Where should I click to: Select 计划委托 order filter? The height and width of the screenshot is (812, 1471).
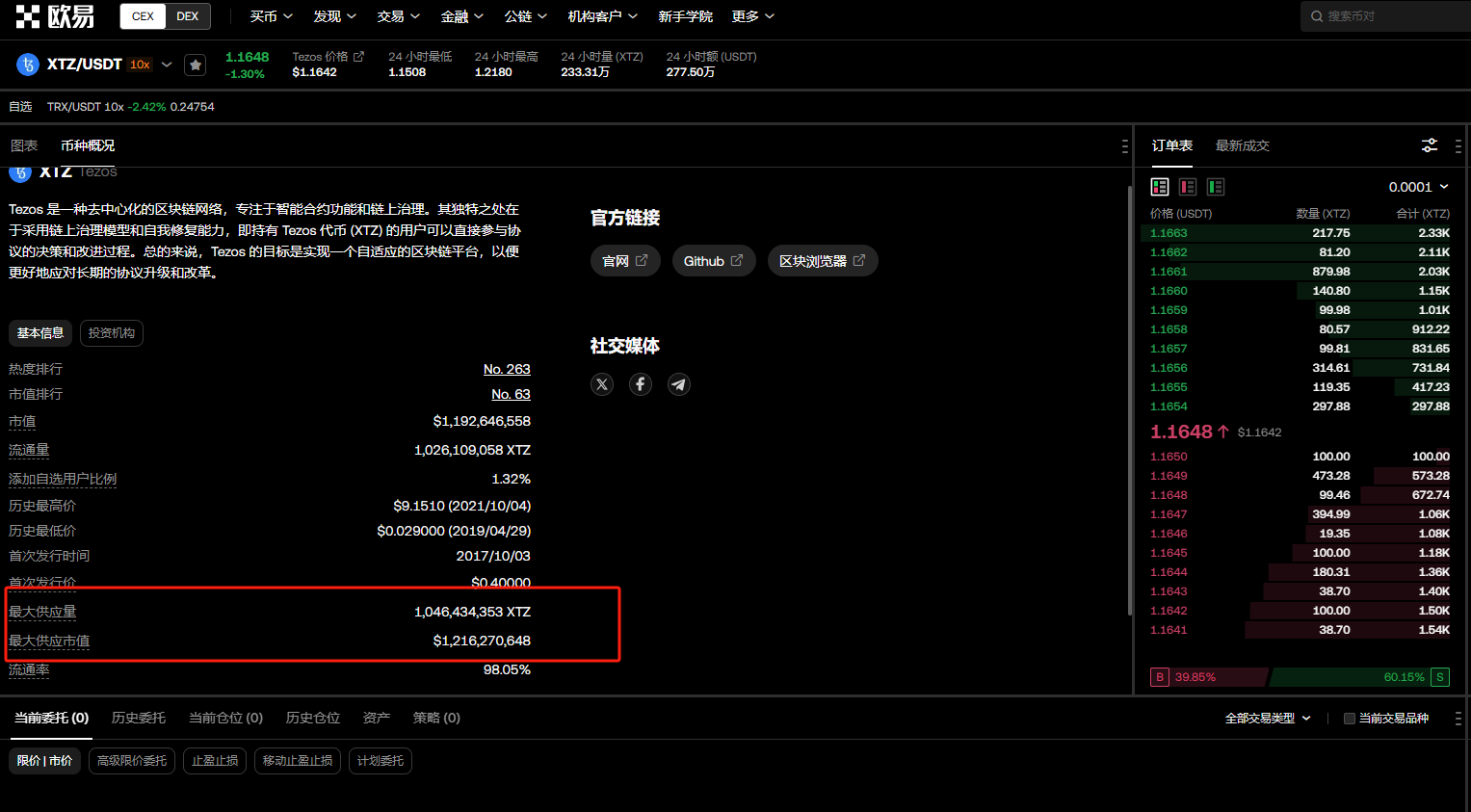[x=381, y=761]
